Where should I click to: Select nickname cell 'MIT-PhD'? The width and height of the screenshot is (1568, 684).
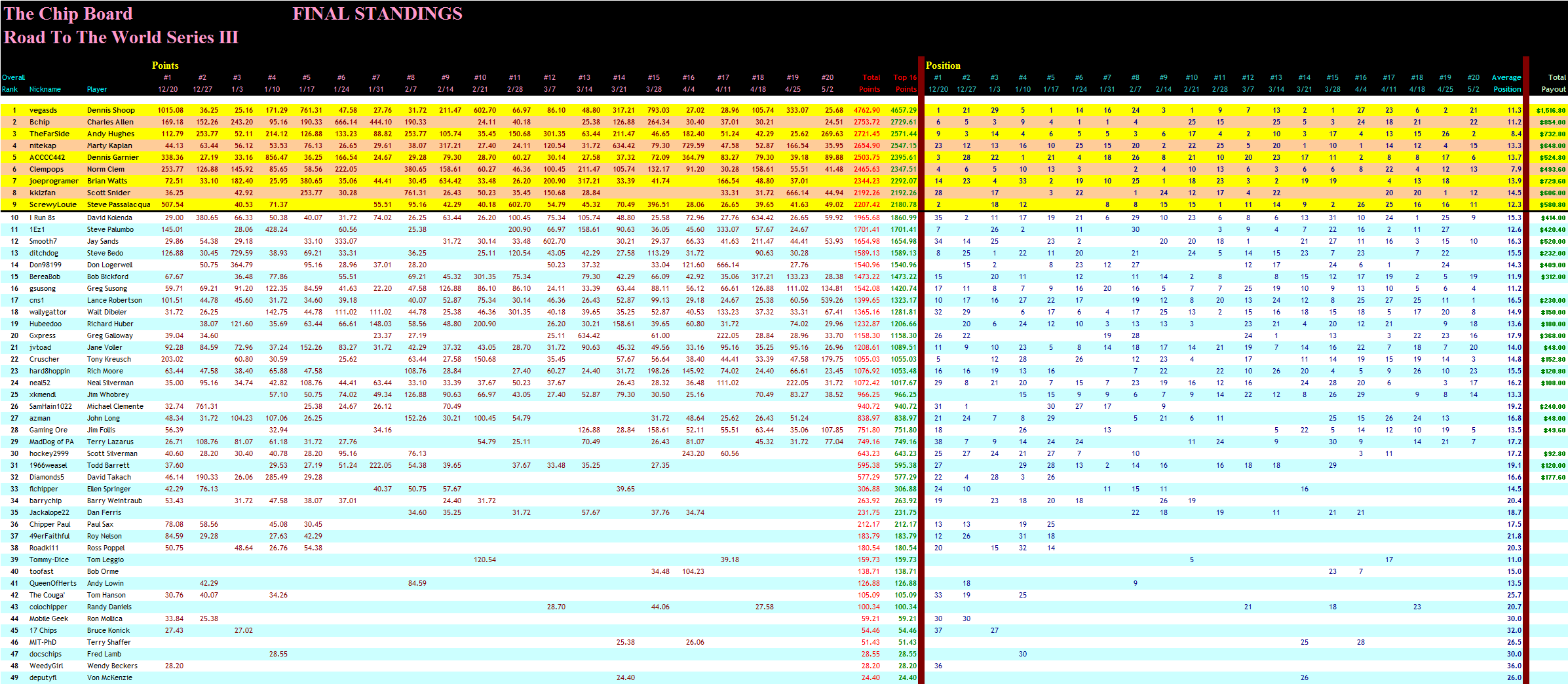tap(43, 643)
